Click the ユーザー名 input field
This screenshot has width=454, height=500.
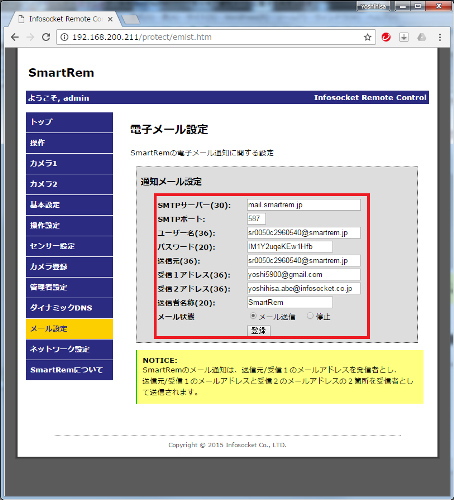[x=304, y=233]
